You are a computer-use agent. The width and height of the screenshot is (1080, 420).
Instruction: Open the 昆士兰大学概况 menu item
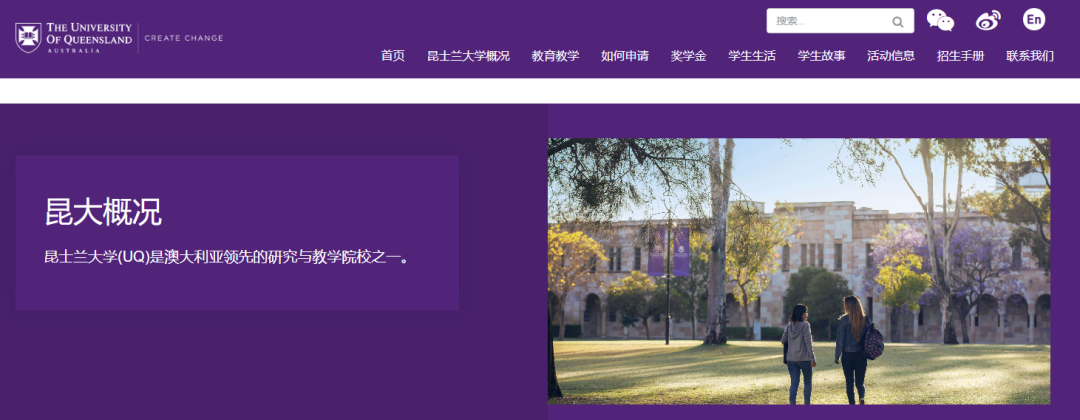pos(468,56)
